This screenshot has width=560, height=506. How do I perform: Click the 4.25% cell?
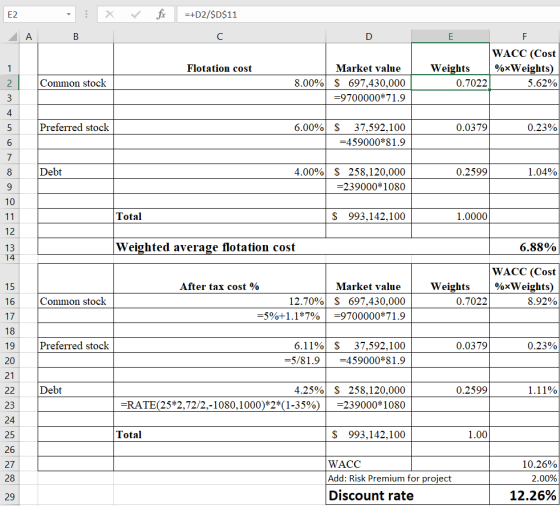pyautogui.click(x=219, y=390)
